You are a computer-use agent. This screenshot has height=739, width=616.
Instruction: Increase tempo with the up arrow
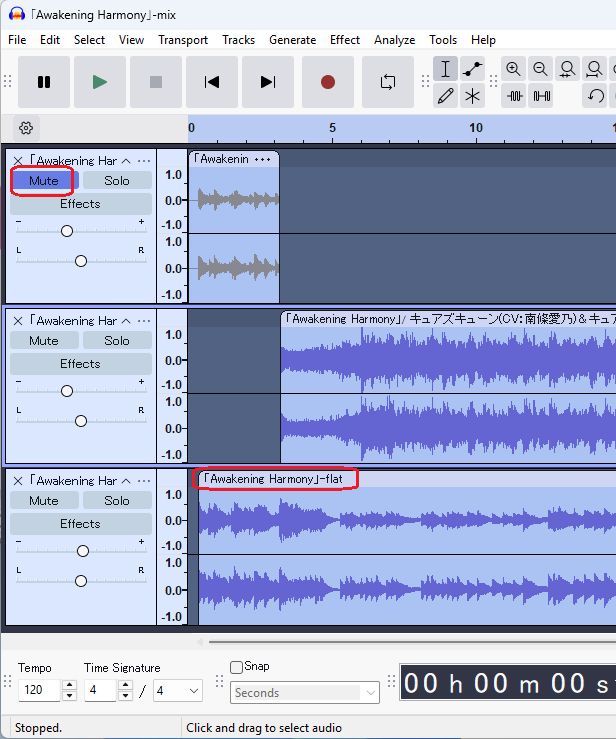click(x=70, y=685)
